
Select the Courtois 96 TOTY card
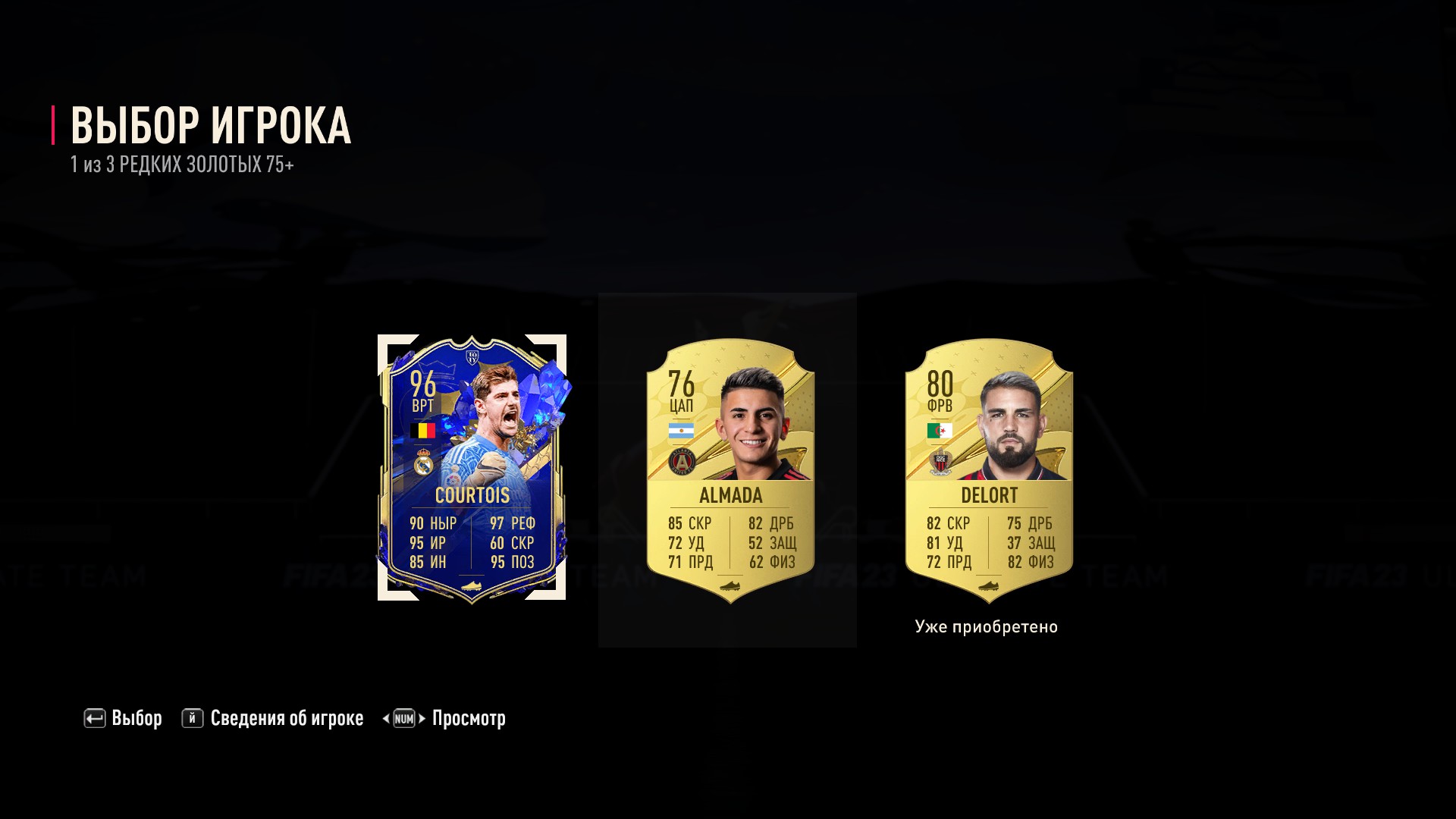(x=472, y=468)
